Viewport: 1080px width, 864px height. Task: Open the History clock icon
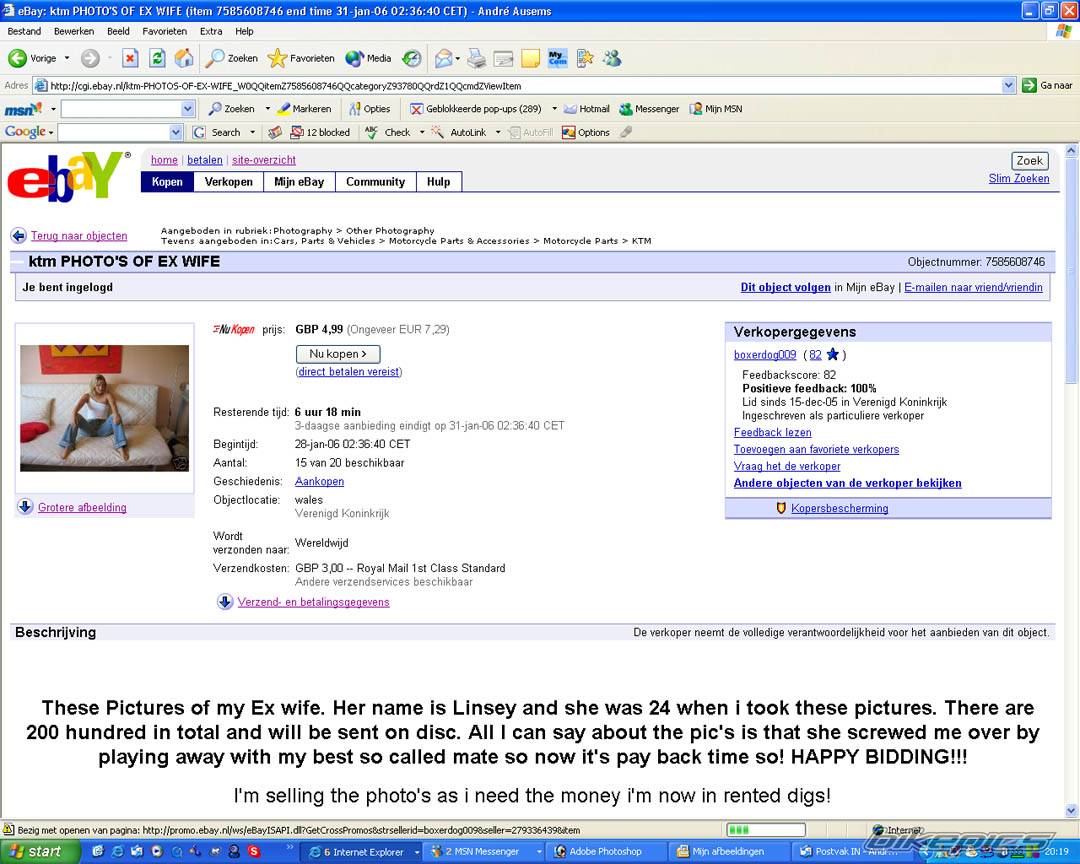tap(412, 59)
